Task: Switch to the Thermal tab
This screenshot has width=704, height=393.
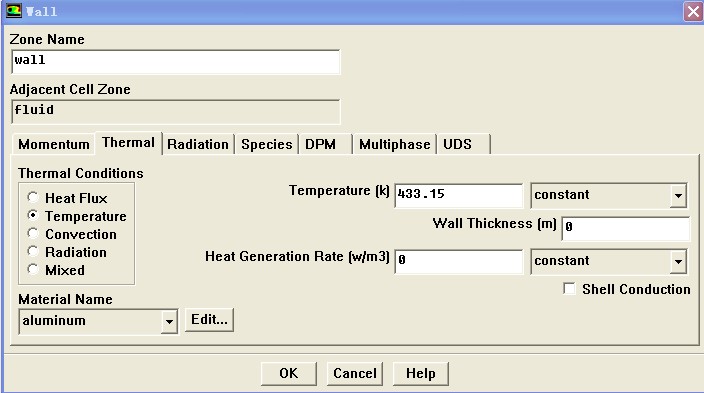Action: (x=128, y=143)
